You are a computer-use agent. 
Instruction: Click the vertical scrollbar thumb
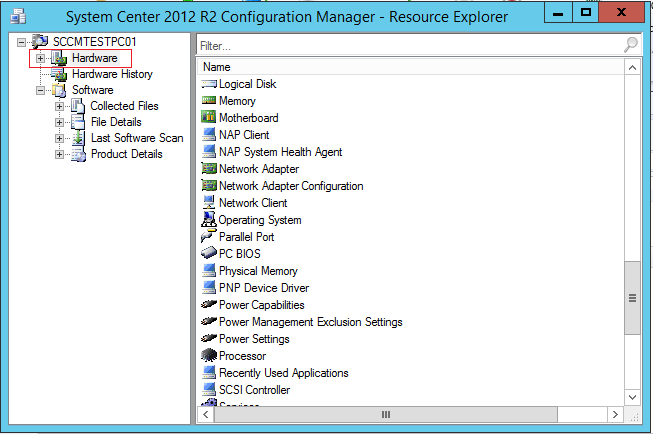coord(632,297)
